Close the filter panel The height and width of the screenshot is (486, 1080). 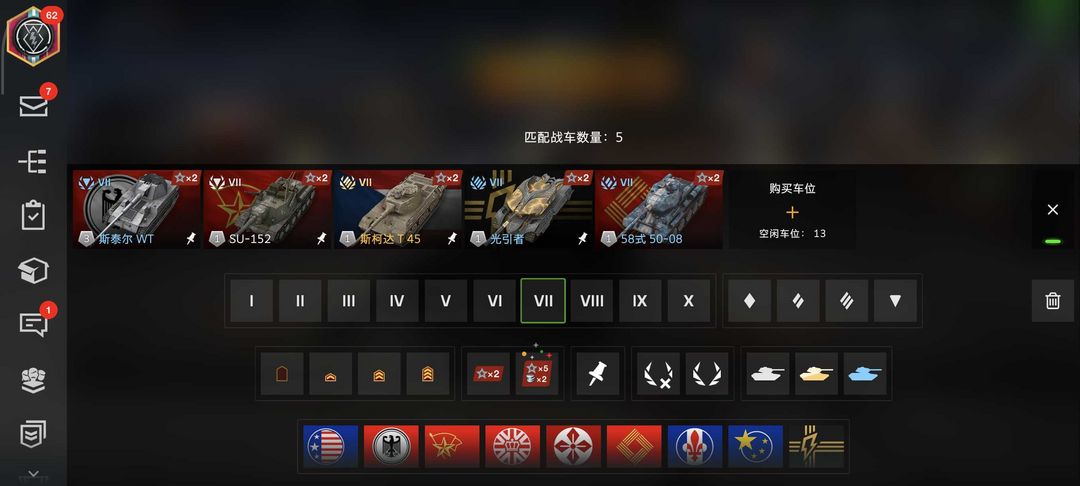[x=1052, y=210]
